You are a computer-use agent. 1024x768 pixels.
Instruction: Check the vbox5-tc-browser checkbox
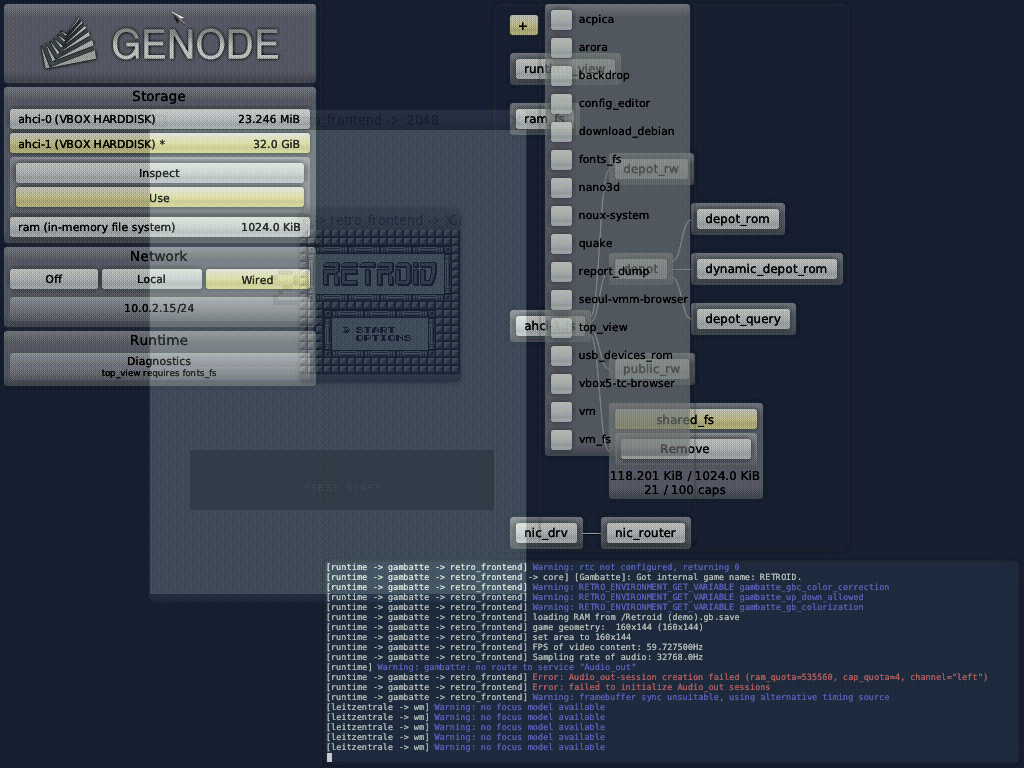(x=561, y=383)
